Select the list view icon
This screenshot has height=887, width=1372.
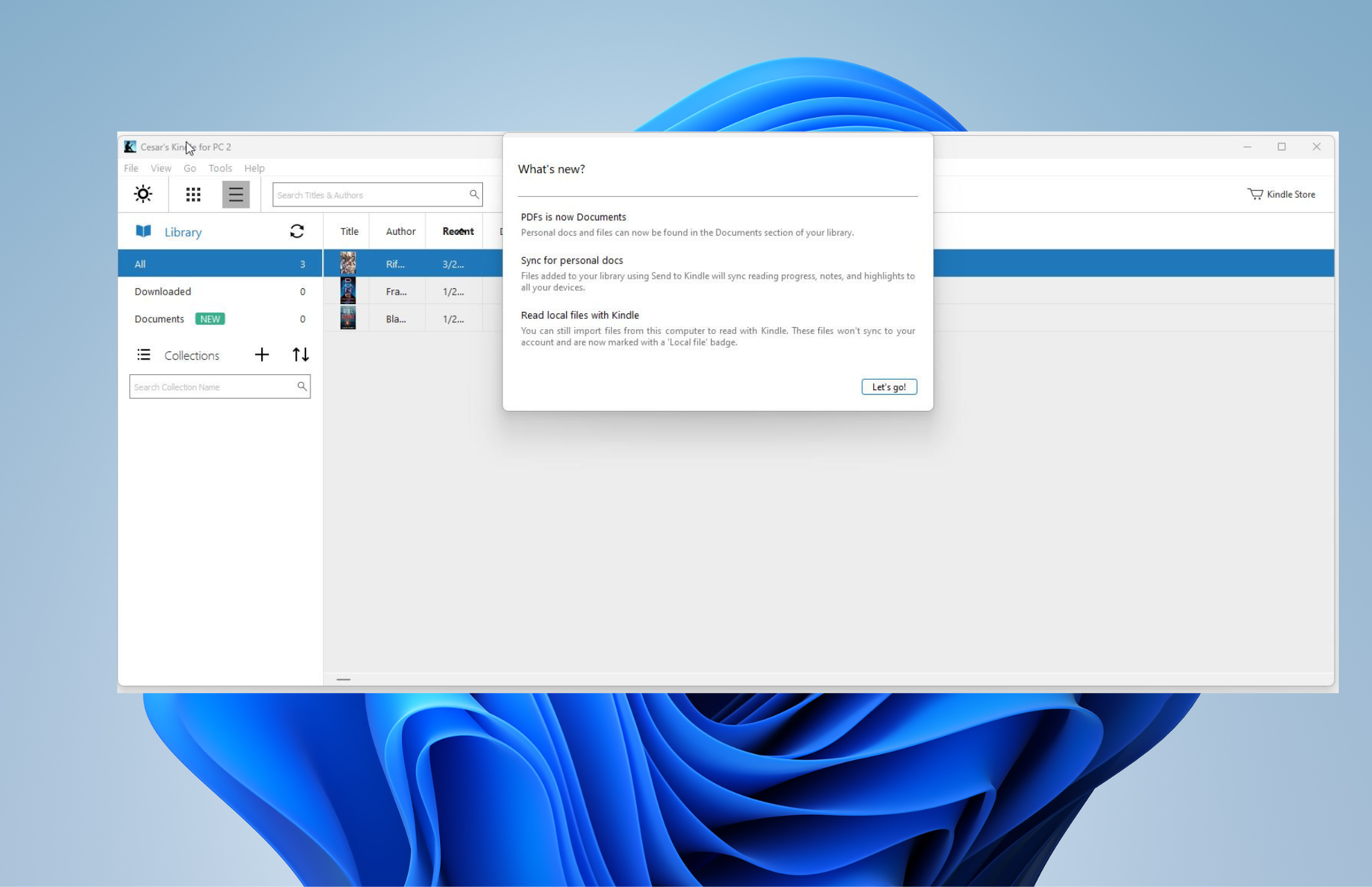pos(233,194)
